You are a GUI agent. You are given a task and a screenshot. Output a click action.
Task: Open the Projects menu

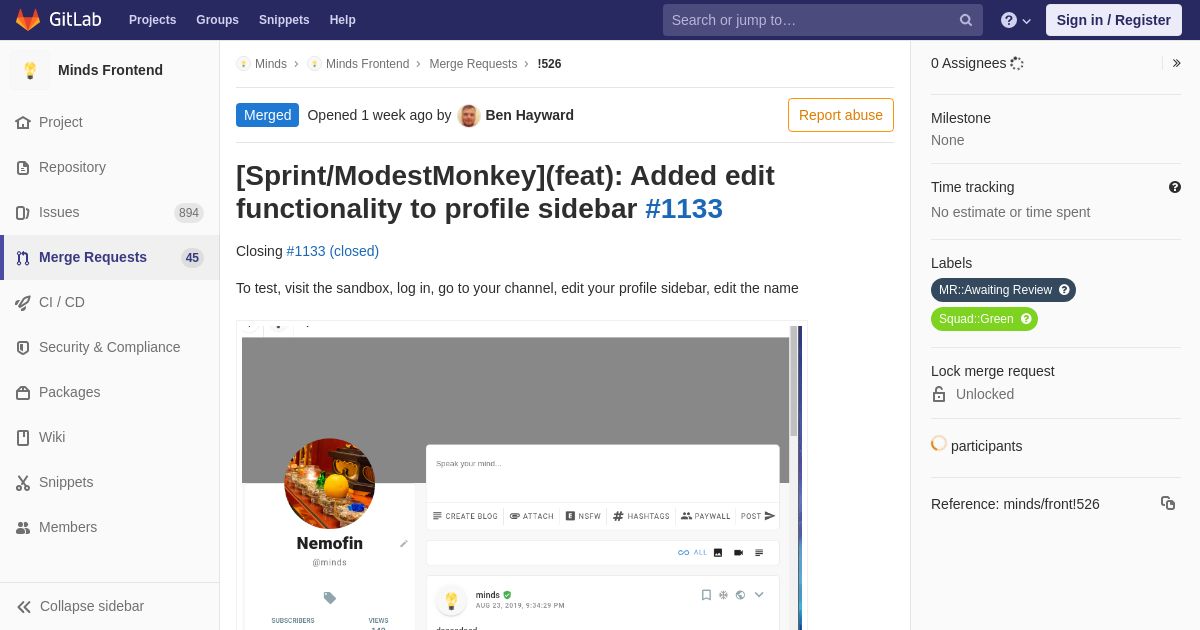click(152, 20)
